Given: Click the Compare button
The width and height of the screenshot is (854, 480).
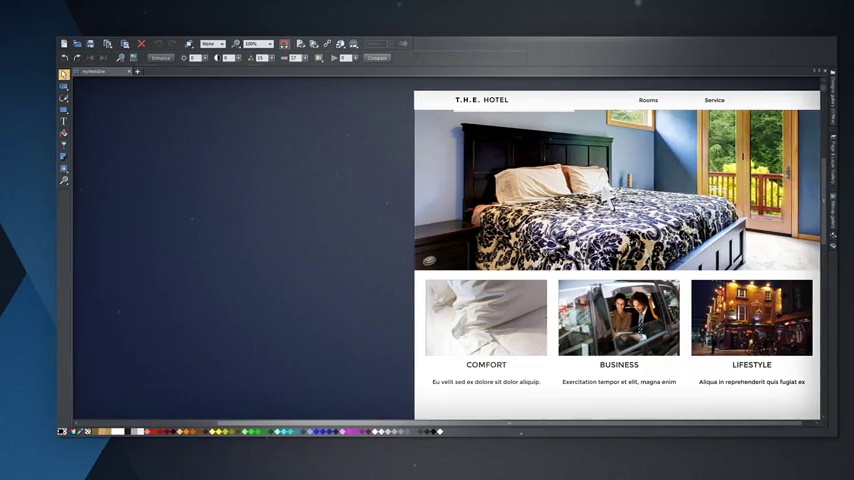Looking at the screenshot, I should coord(377,58).
